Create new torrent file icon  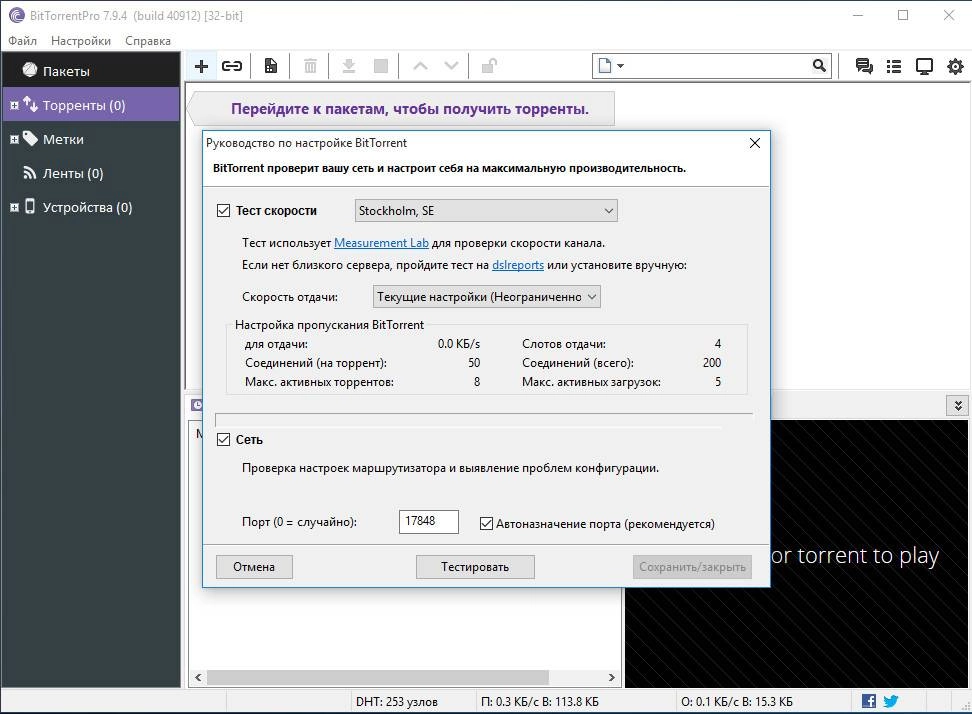click(x=271, y=66)
